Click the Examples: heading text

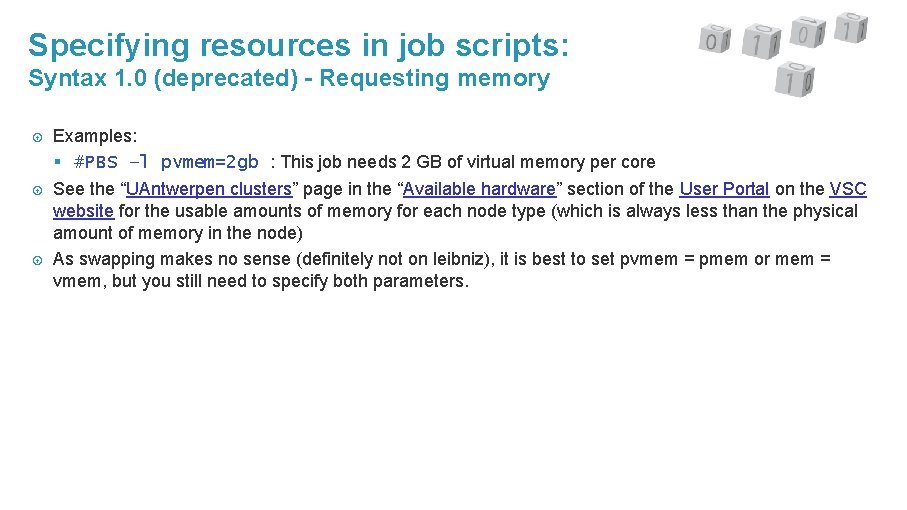coord(95,136)
